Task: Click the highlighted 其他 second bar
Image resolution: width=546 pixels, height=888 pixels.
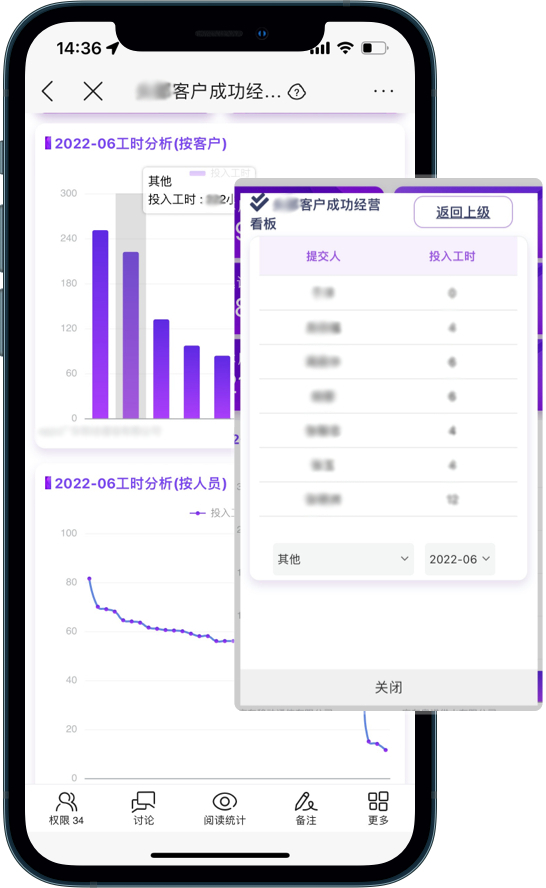Action: 131,335
